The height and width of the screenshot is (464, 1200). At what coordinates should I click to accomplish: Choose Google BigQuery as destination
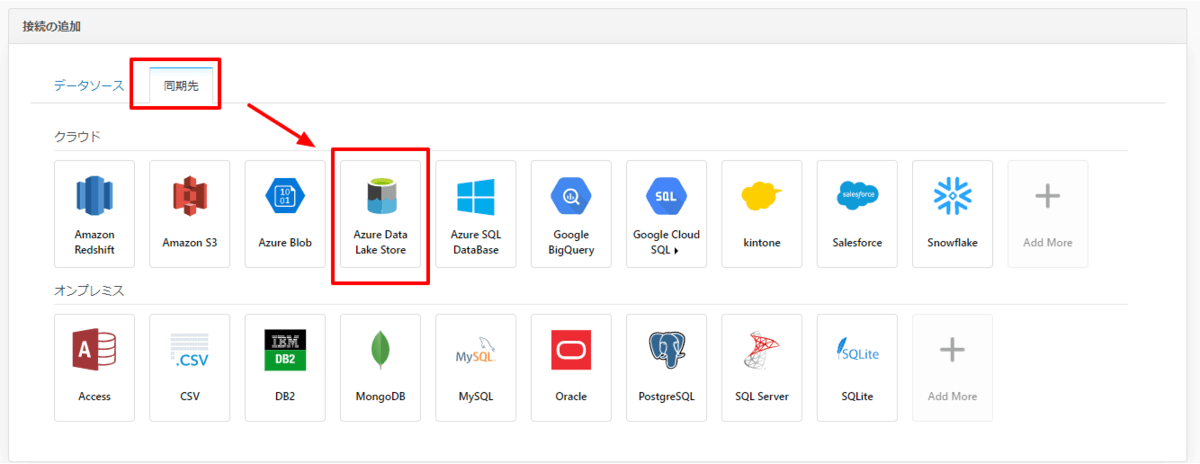coord(571,214)
